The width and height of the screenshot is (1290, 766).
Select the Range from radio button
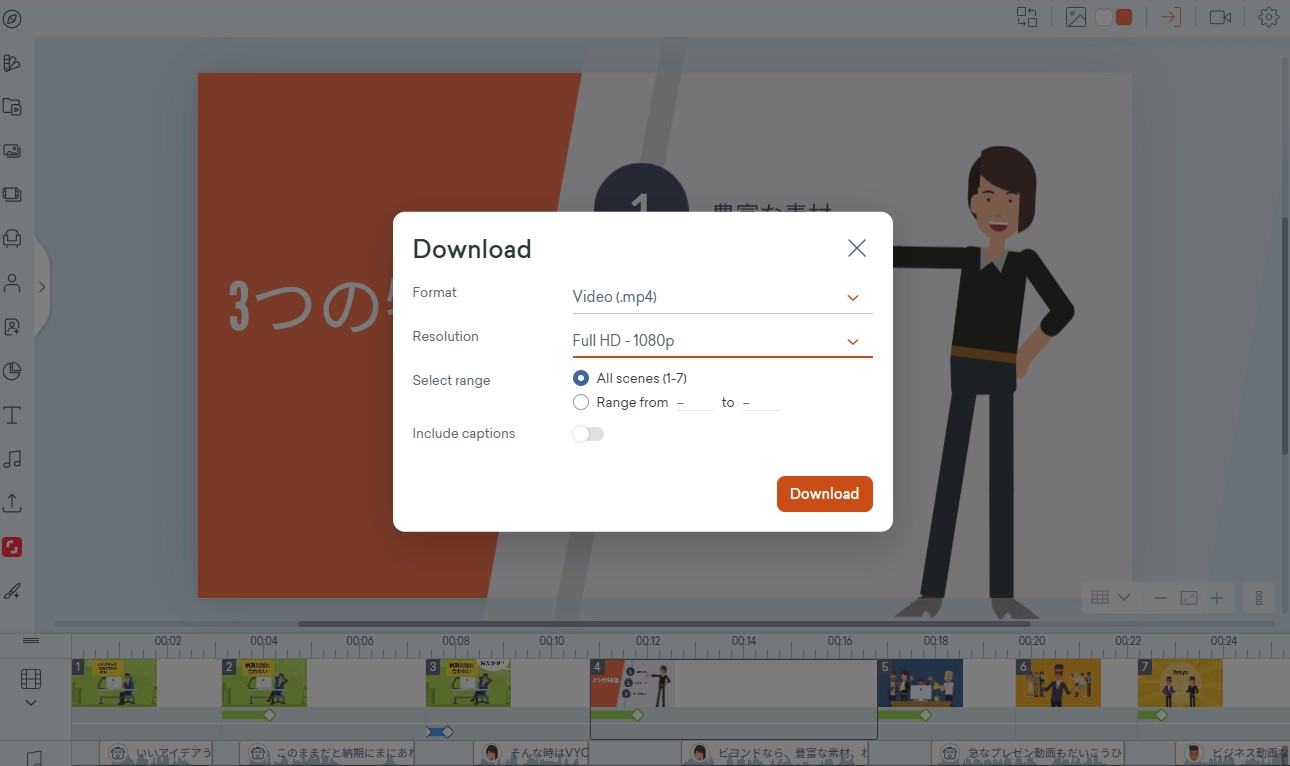coord(581,402)
